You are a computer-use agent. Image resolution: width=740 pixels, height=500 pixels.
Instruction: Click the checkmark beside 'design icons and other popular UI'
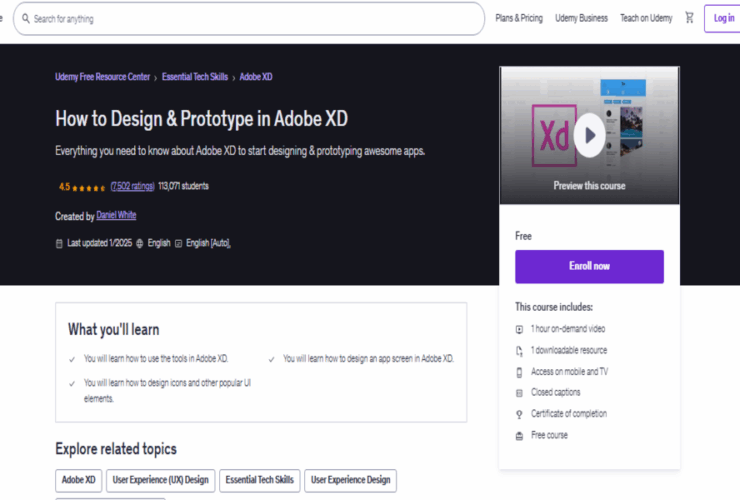(72, 384)
